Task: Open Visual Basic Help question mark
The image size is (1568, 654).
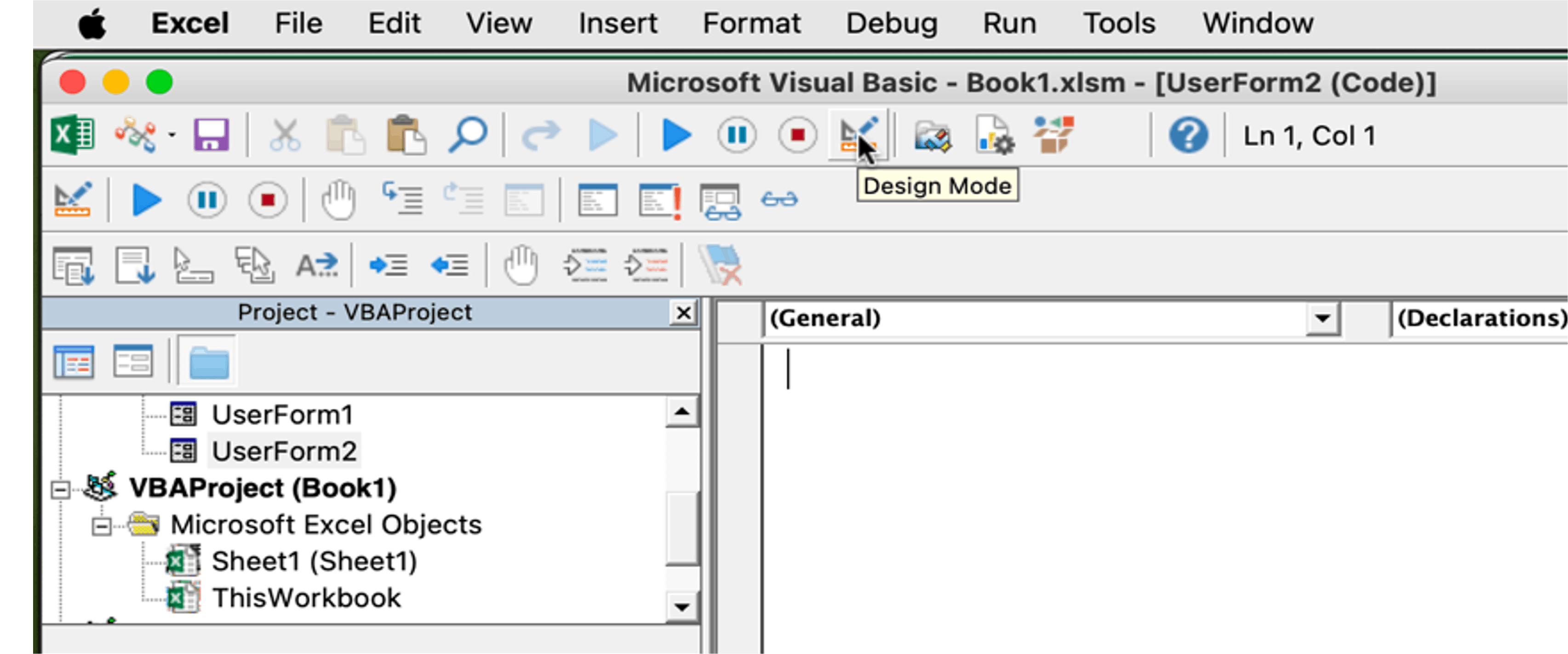Action: pyautogui.click(x=1188, y=135)
